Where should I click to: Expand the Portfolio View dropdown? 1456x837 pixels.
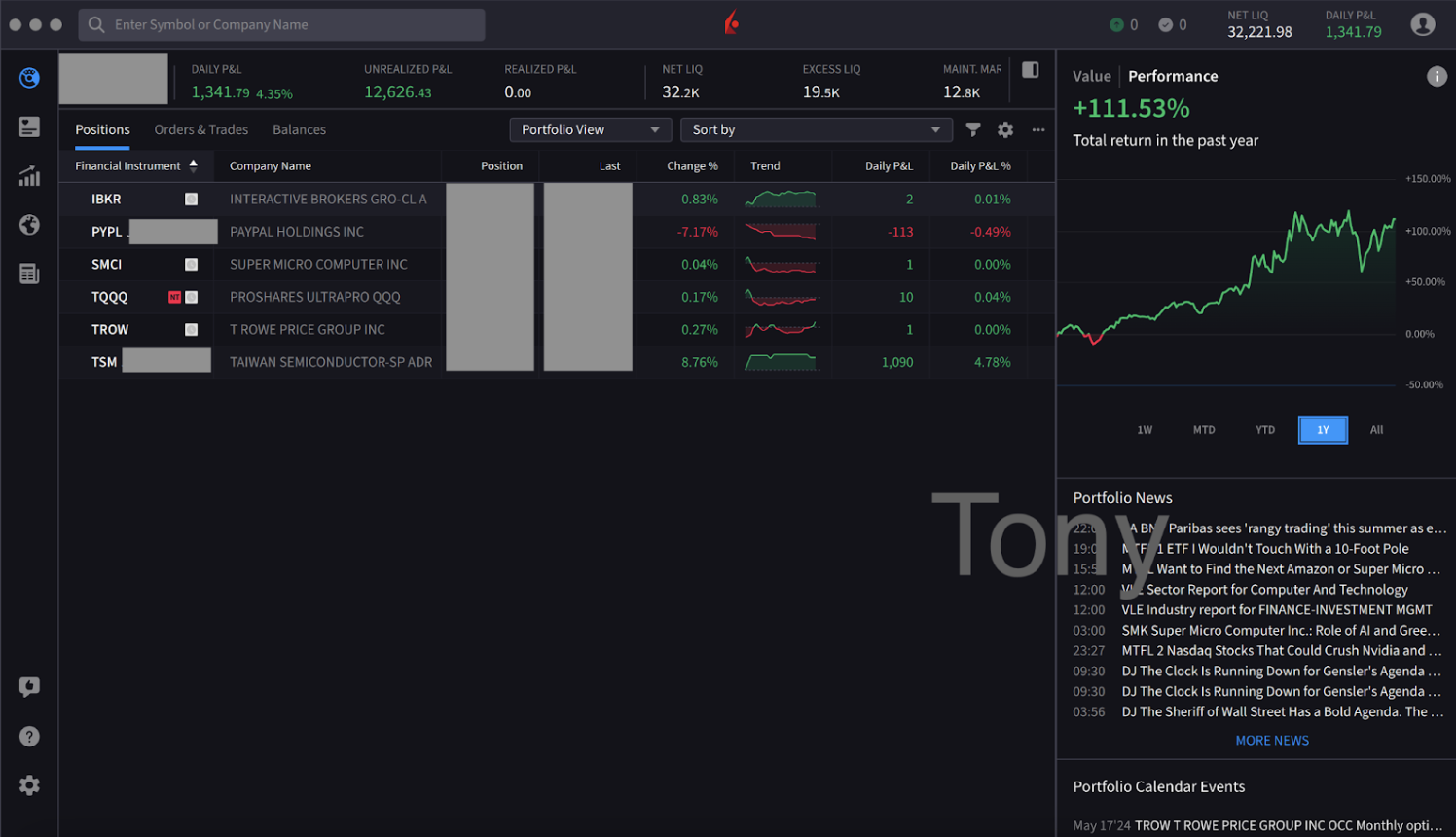coord(591,129)
